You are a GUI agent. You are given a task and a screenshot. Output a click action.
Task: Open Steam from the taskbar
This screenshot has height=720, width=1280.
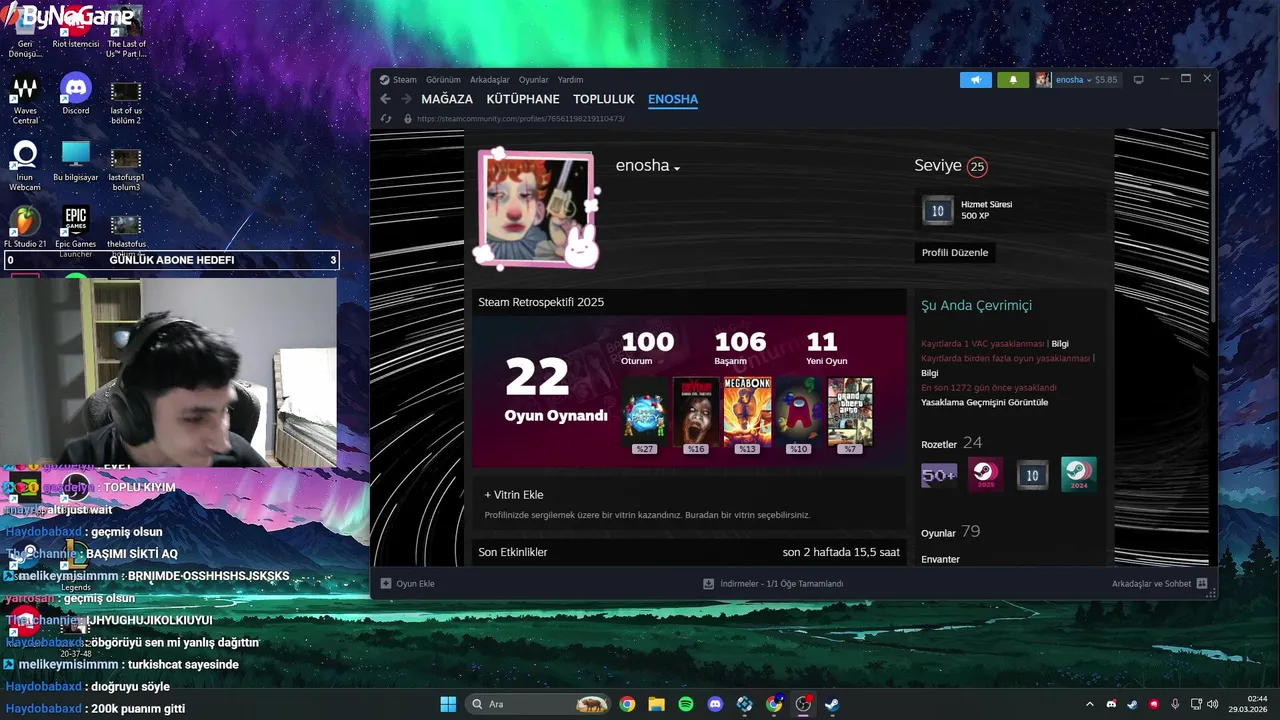[x=832, y=704]
